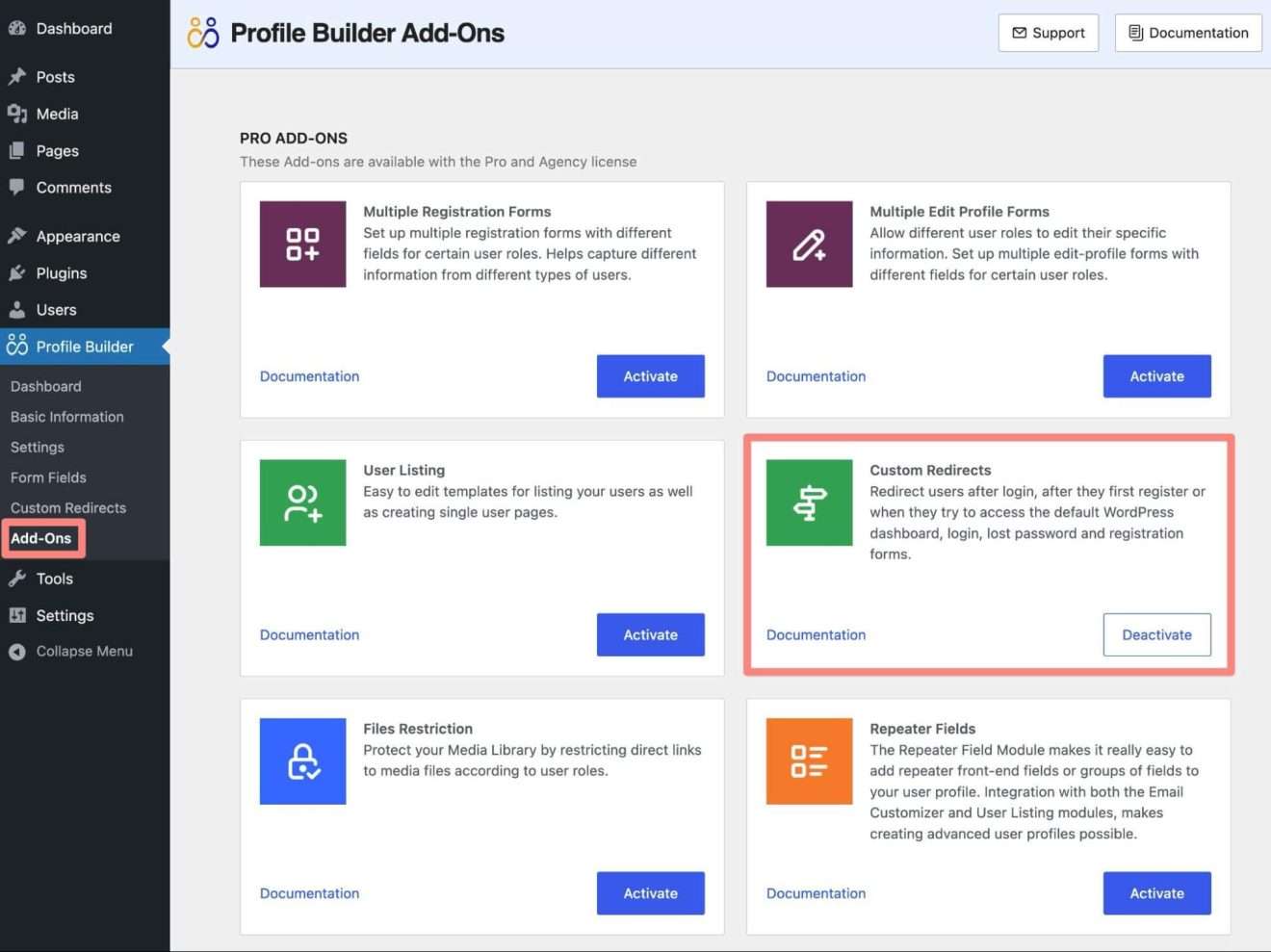The width and height of the screenshot is (1271, 952).
Task: Click the Pages document icon
Action: tap(16, 151)
